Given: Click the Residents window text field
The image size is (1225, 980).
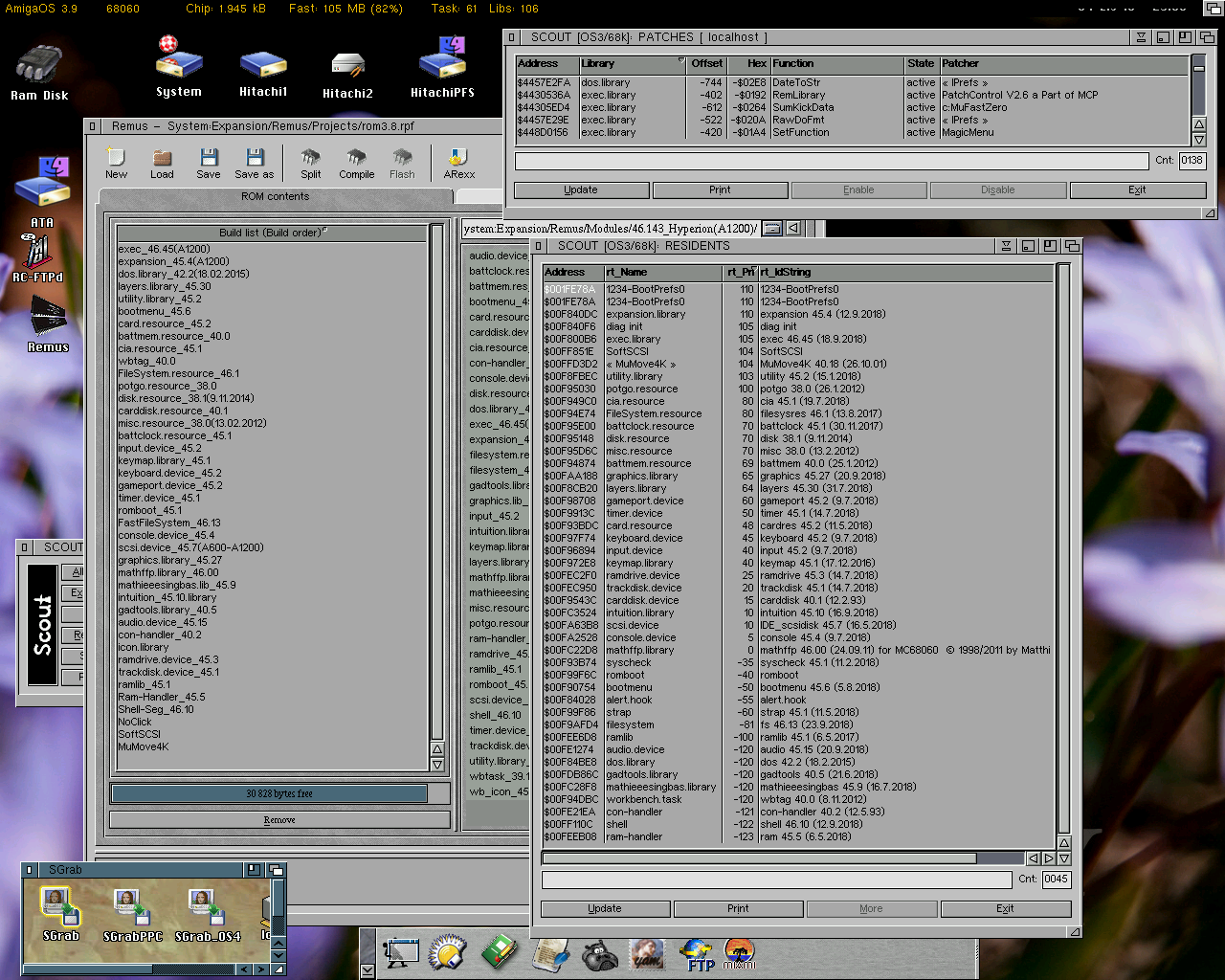Looking at the screenshot, I should [776, 879].
